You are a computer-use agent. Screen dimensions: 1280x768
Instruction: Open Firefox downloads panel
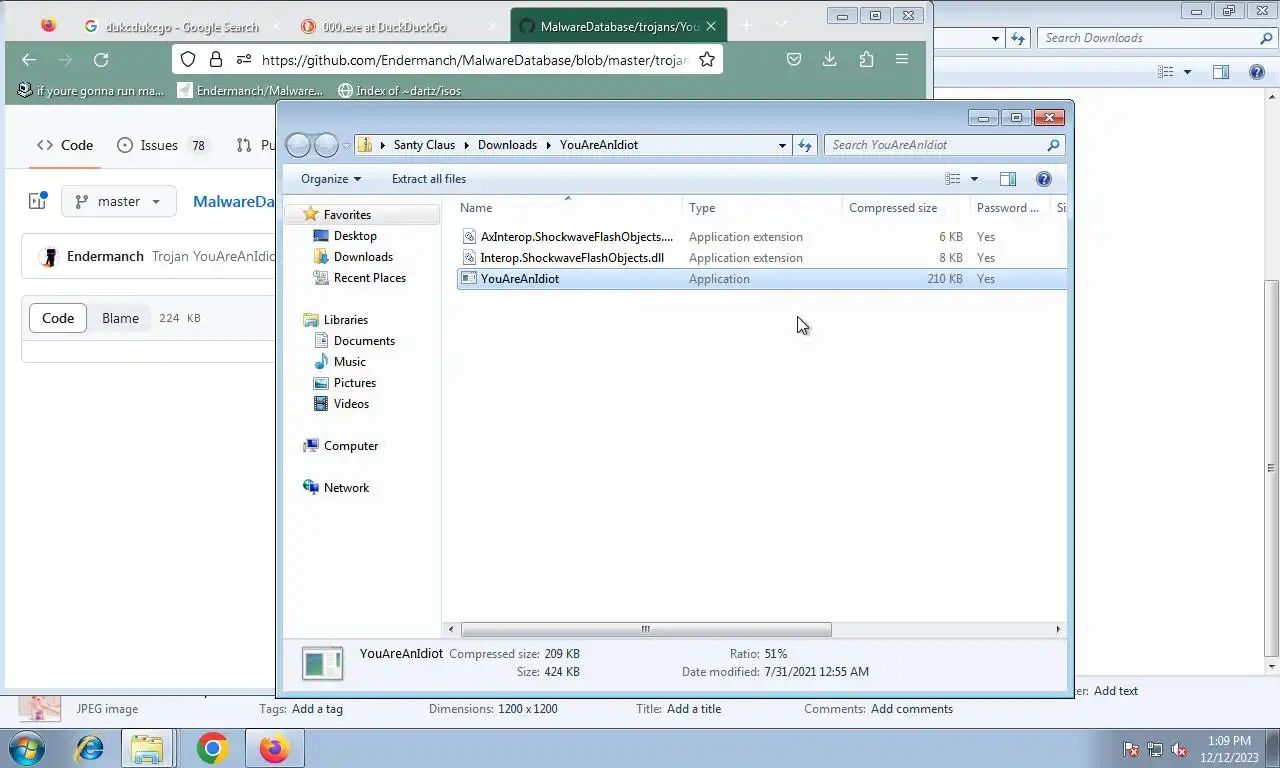(829, 60)
